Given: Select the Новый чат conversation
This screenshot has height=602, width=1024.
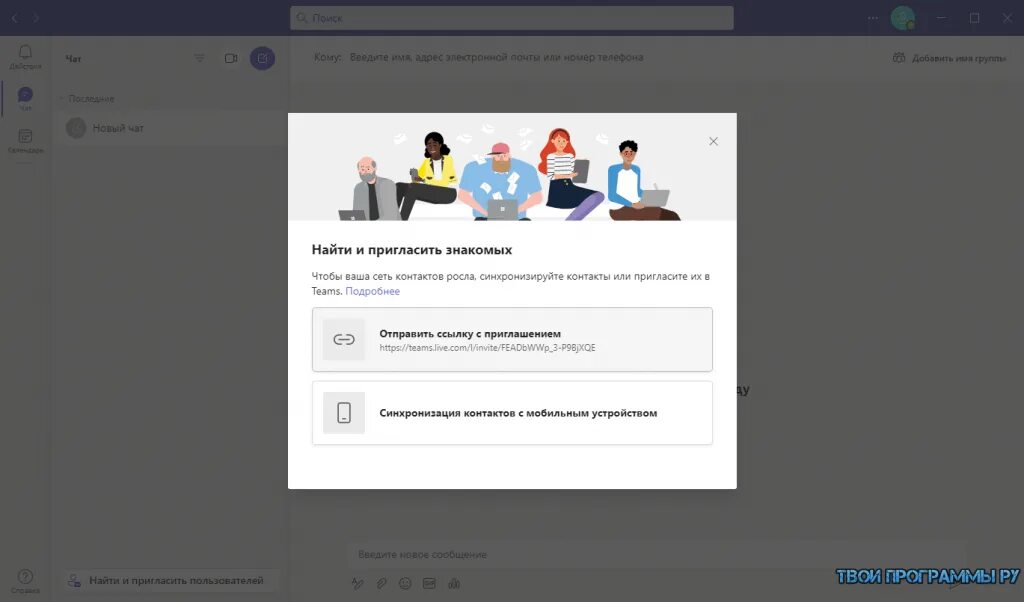Looking at the screenshot, I should tap(170, 128).
